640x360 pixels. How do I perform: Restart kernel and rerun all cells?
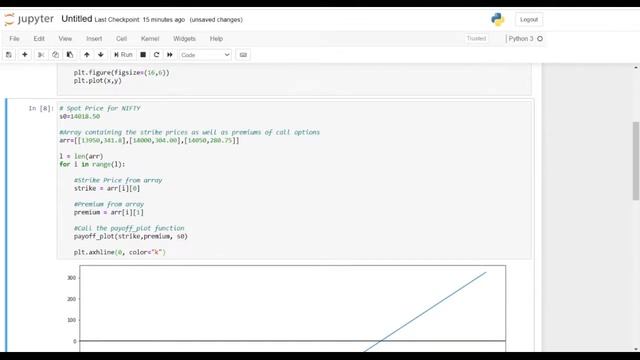[170, 55]
